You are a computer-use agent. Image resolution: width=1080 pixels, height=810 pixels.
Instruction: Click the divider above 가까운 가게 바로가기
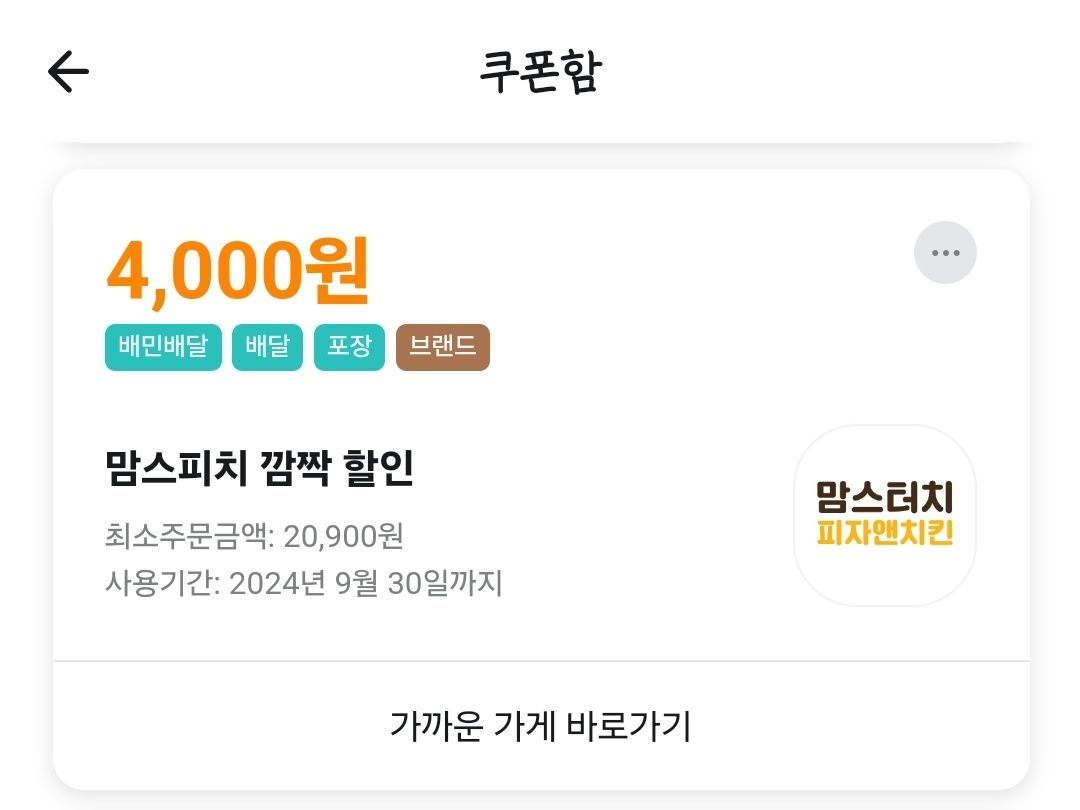pyautogui.click(x=541, y=661)
